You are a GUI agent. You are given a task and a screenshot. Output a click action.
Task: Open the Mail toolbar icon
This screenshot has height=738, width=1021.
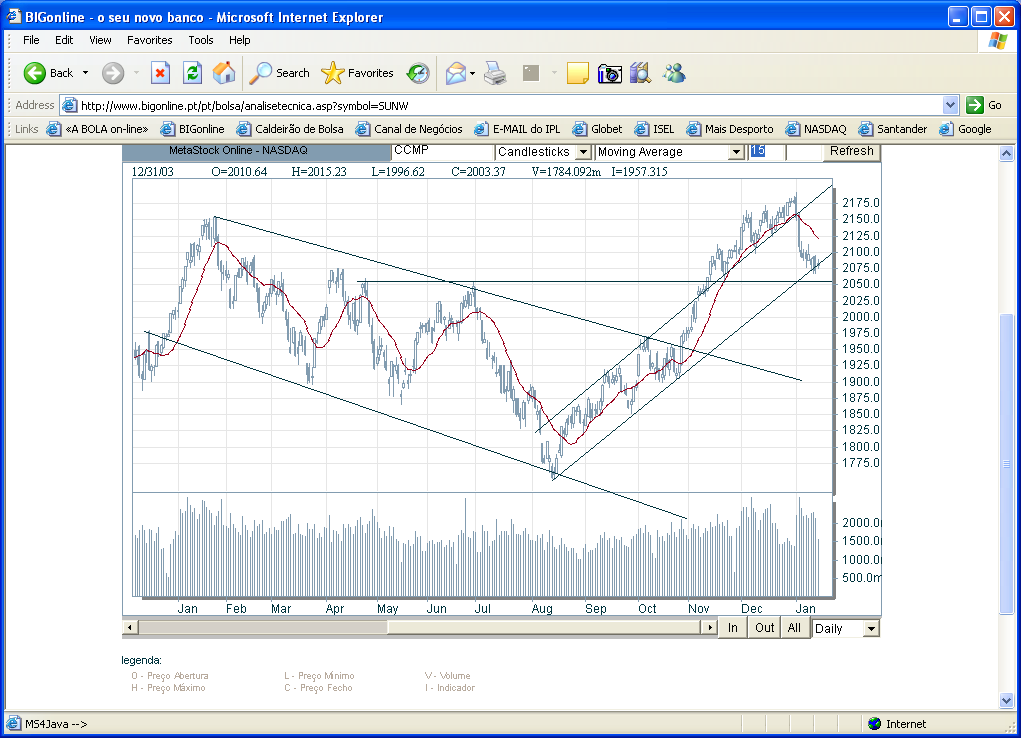456,73
